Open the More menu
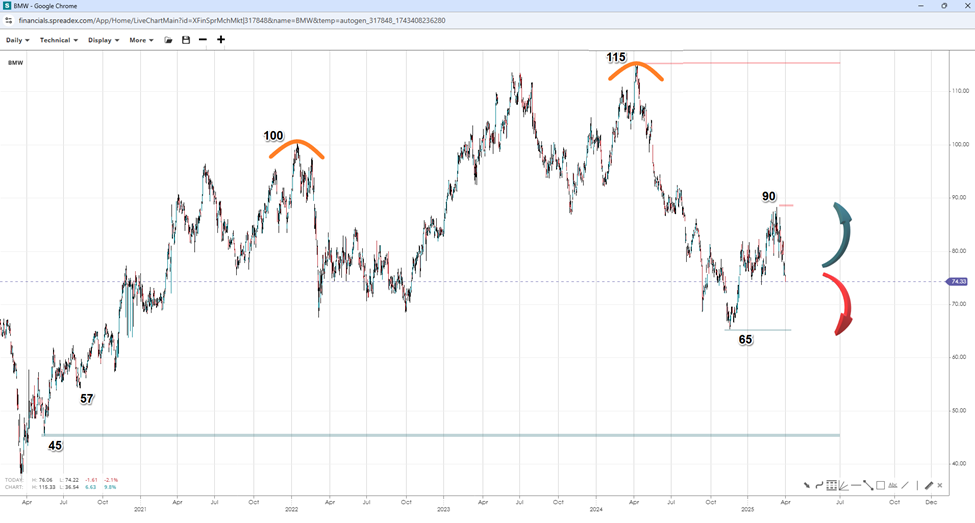This screenshot has height=523, width=975. pyautogui.click(x=141, y=40)
